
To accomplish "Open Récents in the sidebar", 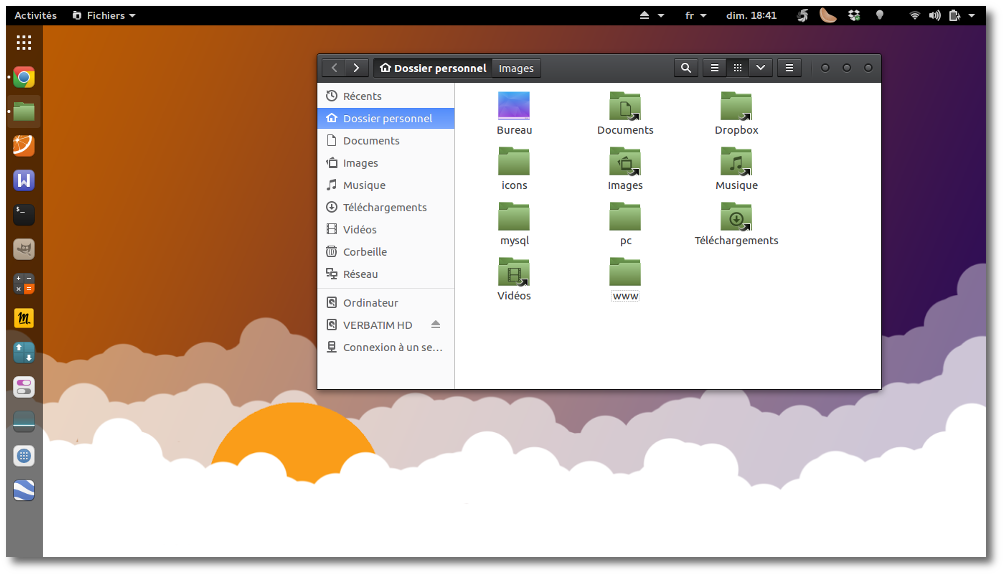I will click(385, 96).
